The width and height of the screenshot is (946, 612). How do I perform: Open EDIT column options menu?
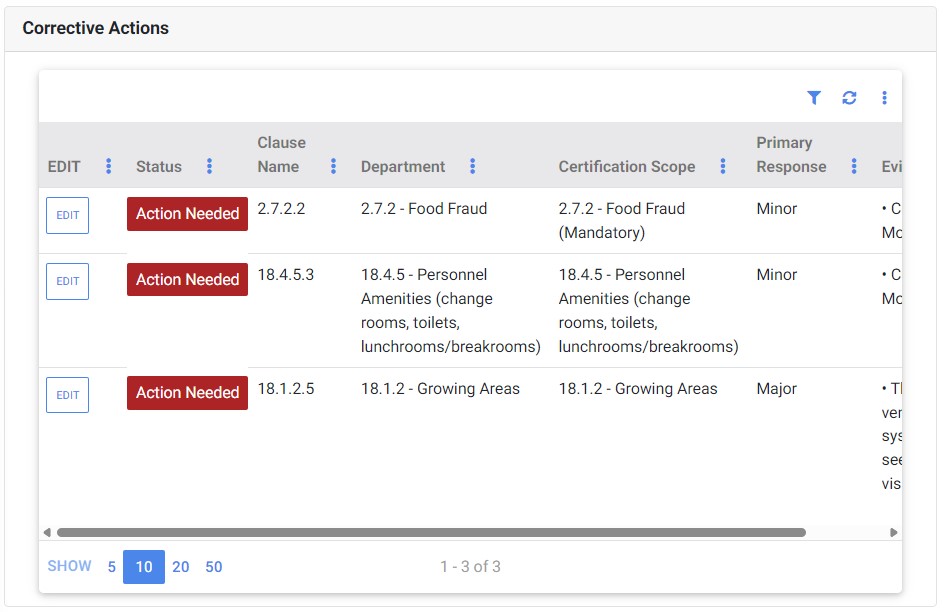tap(109, 166)
